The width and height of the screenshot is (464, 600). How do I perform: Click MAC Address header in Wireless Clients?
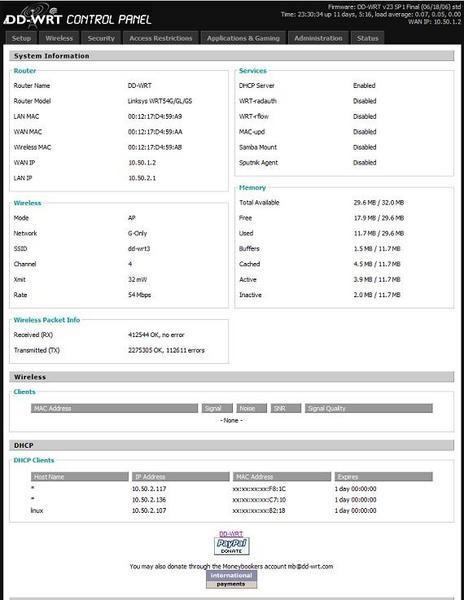coord(114,408)
